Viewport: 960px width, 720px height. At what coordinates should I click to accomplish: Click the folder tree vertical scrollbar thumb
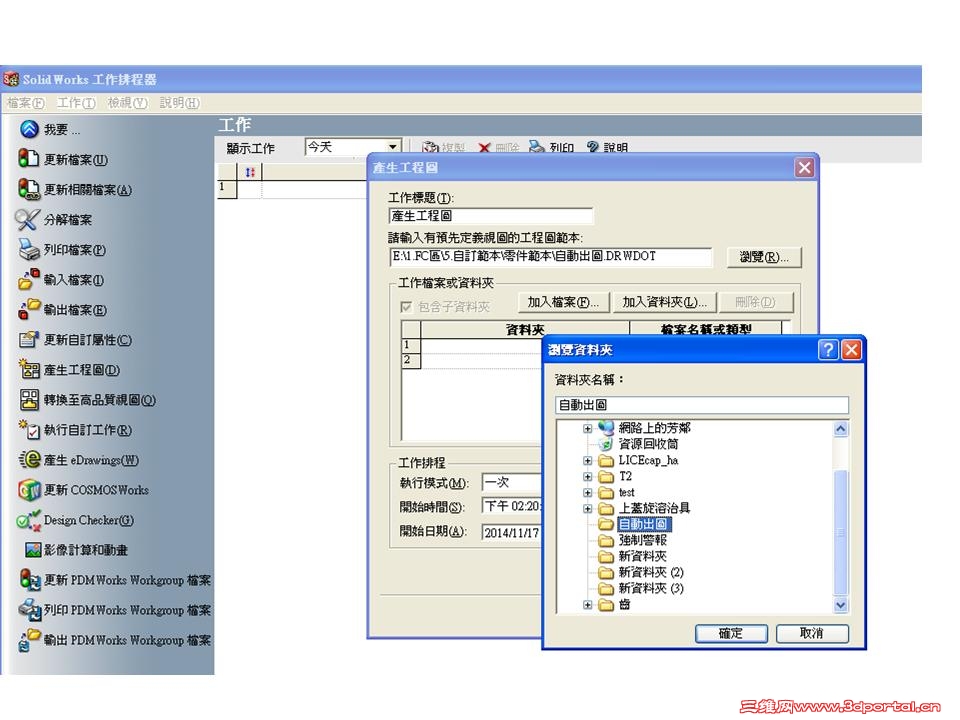point(841,531)
